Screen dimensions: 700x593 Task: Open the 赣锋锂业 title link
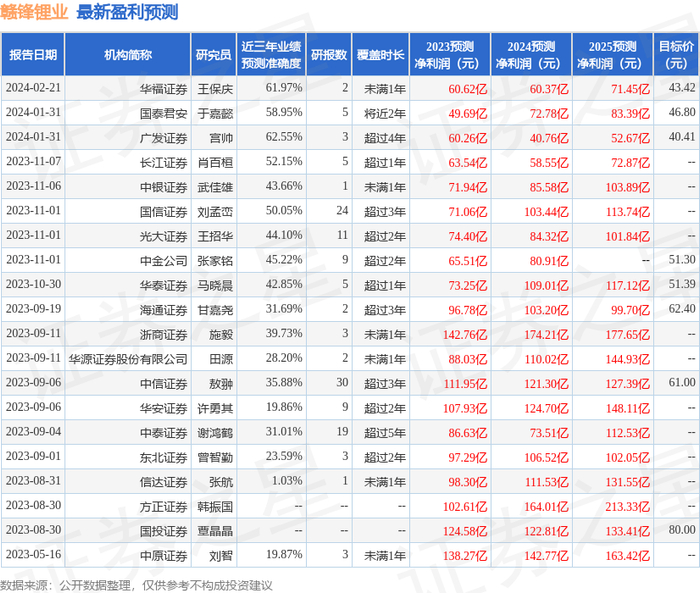coord(34,12)
